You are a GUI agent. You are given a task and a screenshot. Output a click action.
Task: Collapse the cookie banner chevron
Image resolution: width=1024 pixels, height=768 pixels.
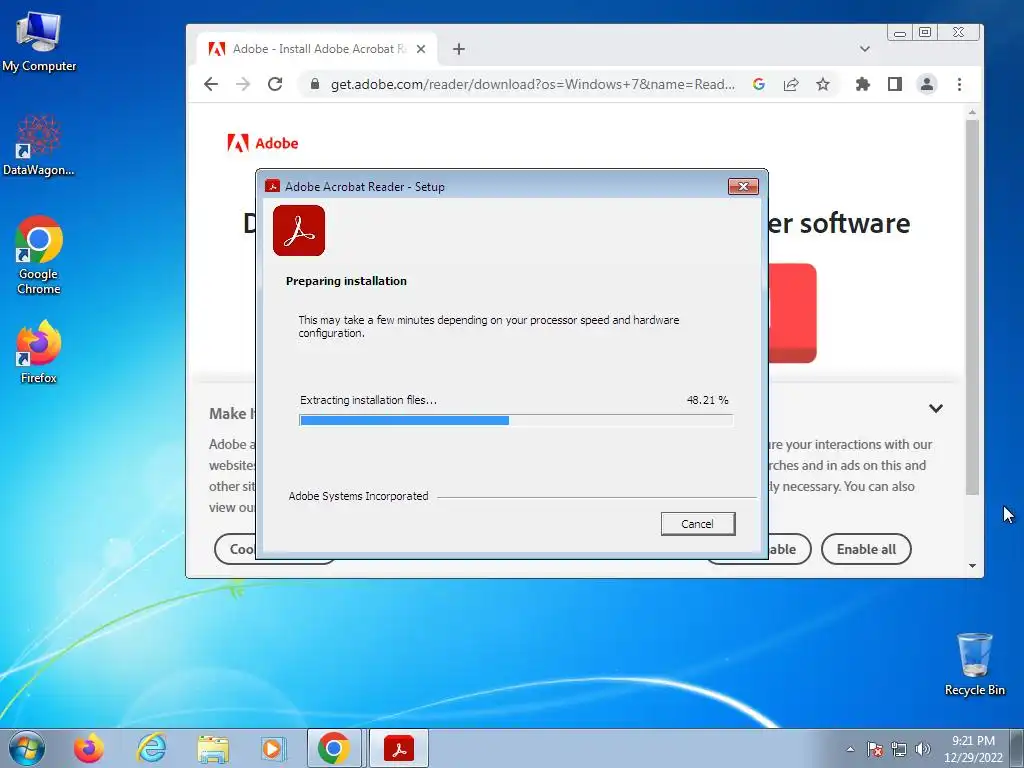click(936, 409)
